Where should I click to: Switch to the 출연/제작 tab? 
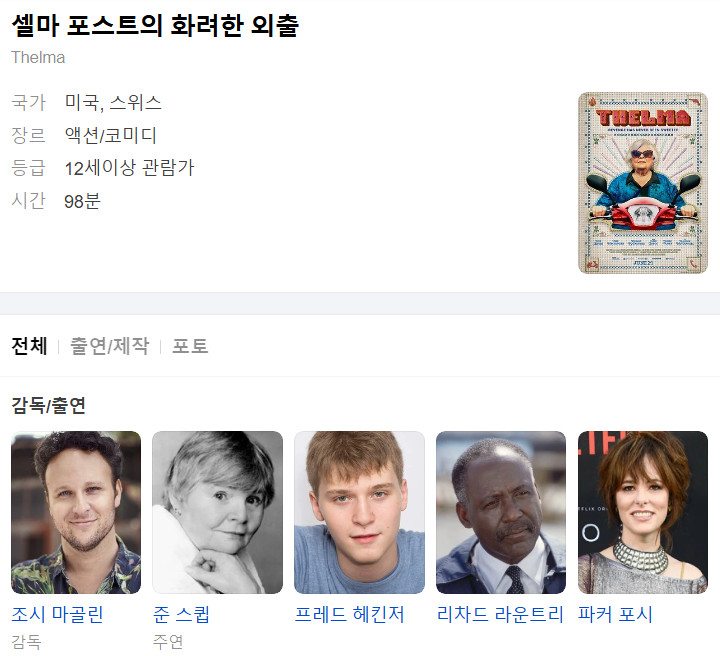pos(109,346)
